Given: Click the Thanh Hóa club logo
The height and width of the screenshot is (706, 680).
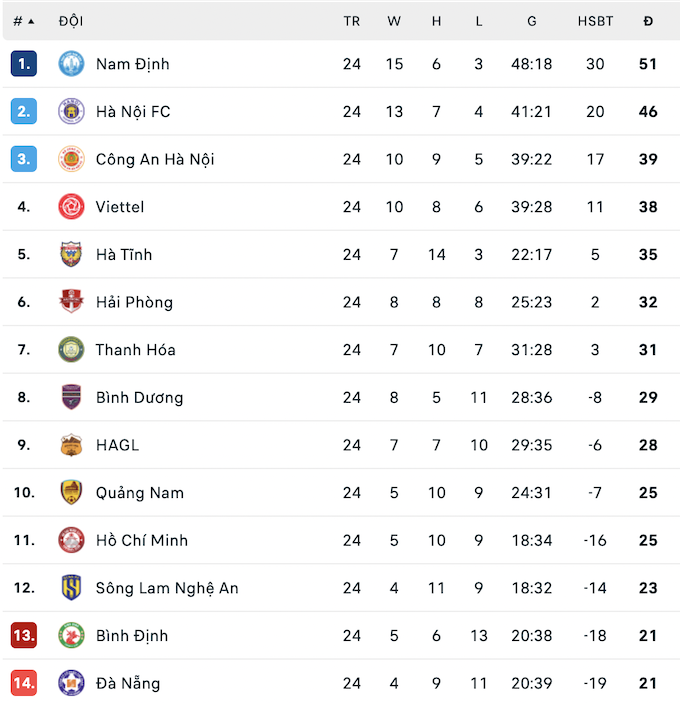Looking at the screenshot, I should pos(72,350).
